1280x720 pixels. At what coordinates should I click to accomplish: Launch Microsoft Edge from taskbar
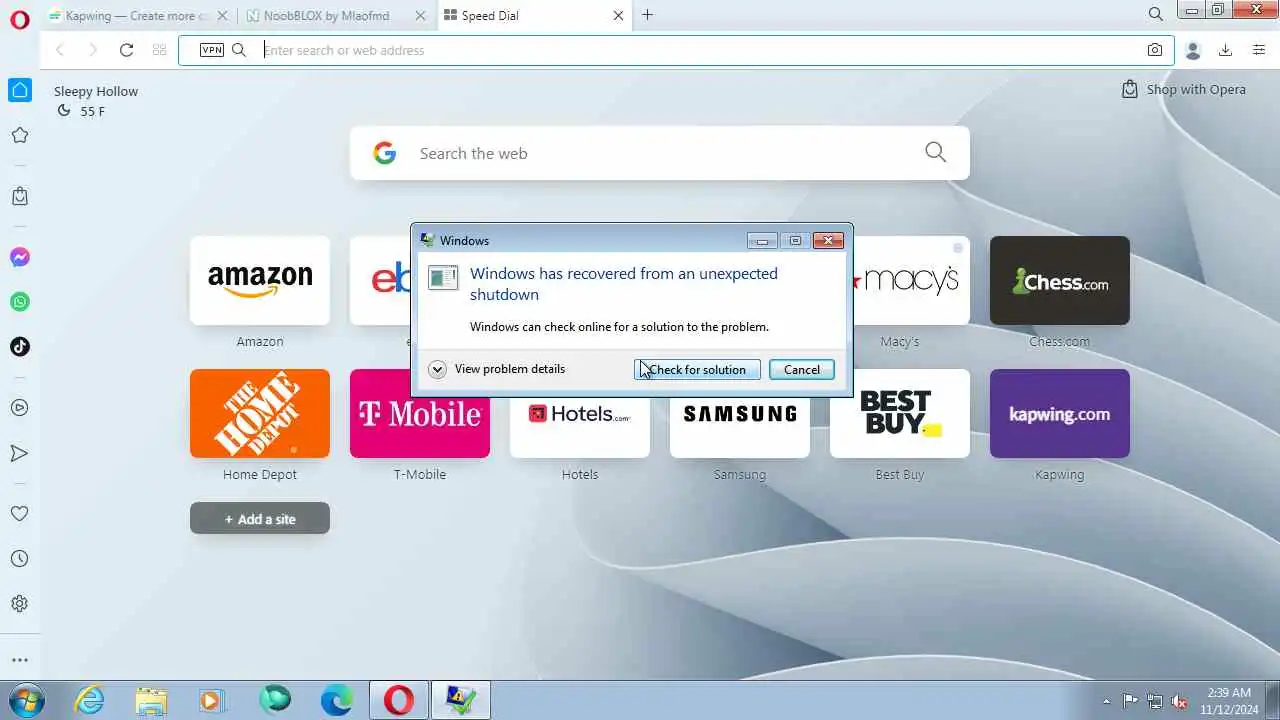(337, 700)
